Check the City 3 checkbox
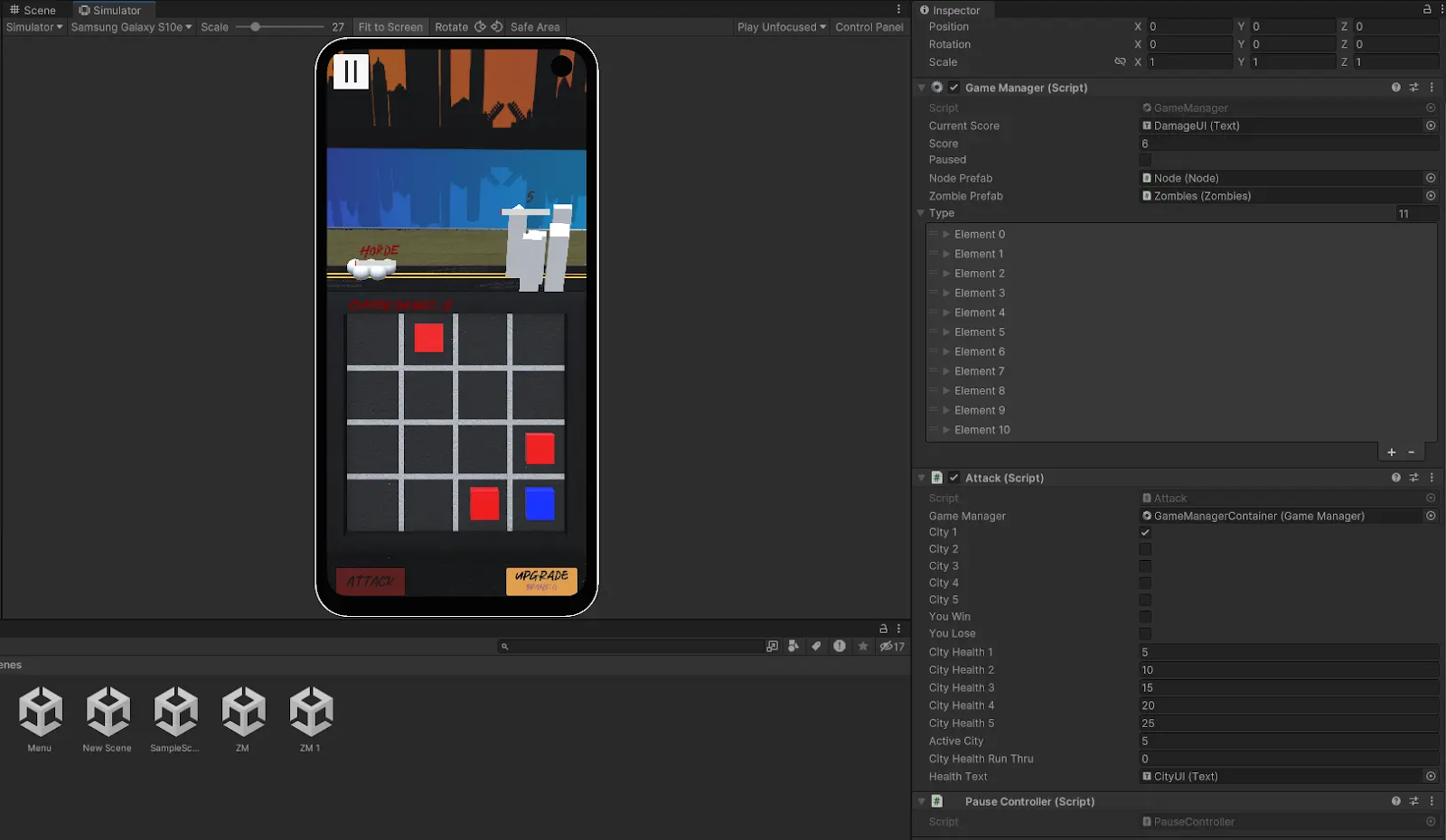 [x=1145, y=566]
